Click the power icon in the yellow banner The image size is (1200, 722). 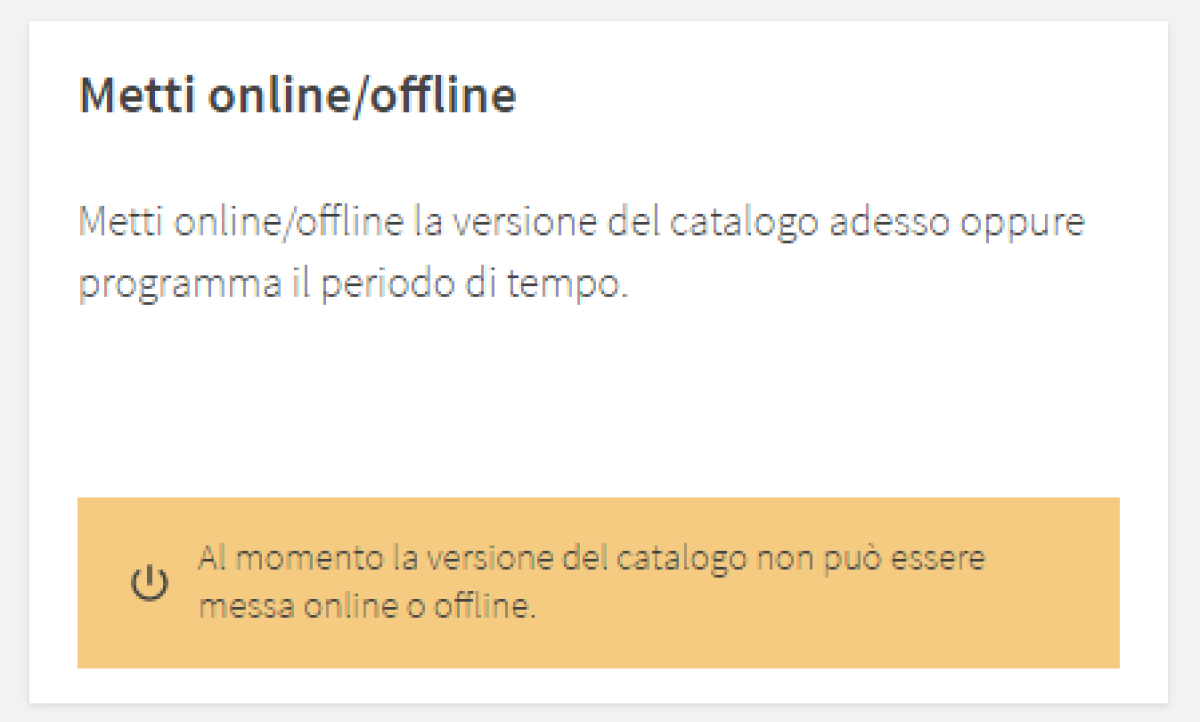148,583
